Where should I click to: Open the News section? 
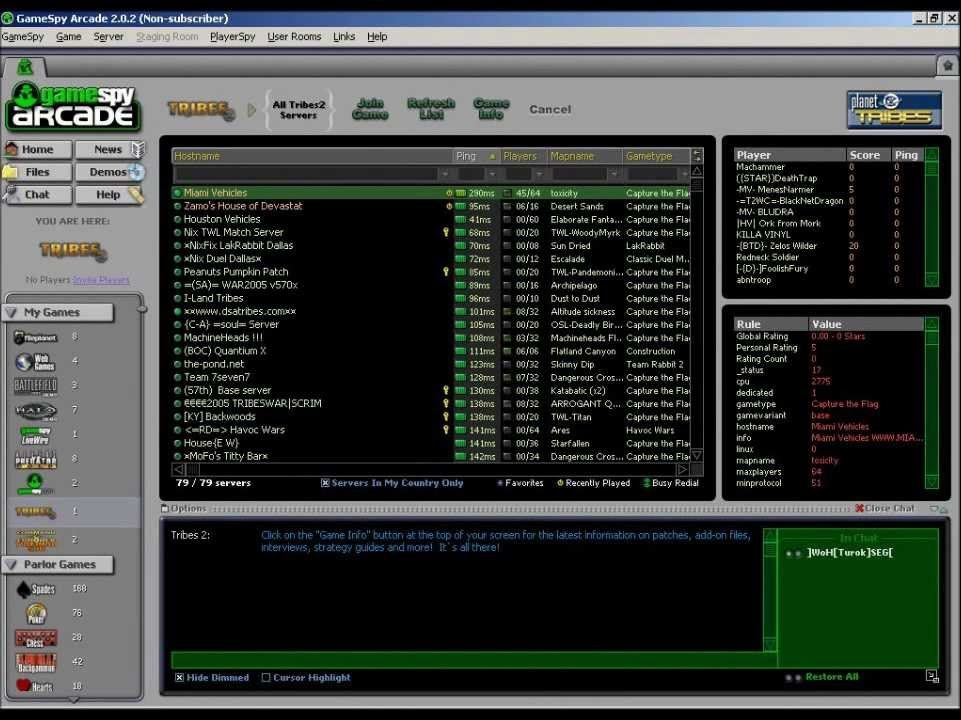(x=110, y=150)
